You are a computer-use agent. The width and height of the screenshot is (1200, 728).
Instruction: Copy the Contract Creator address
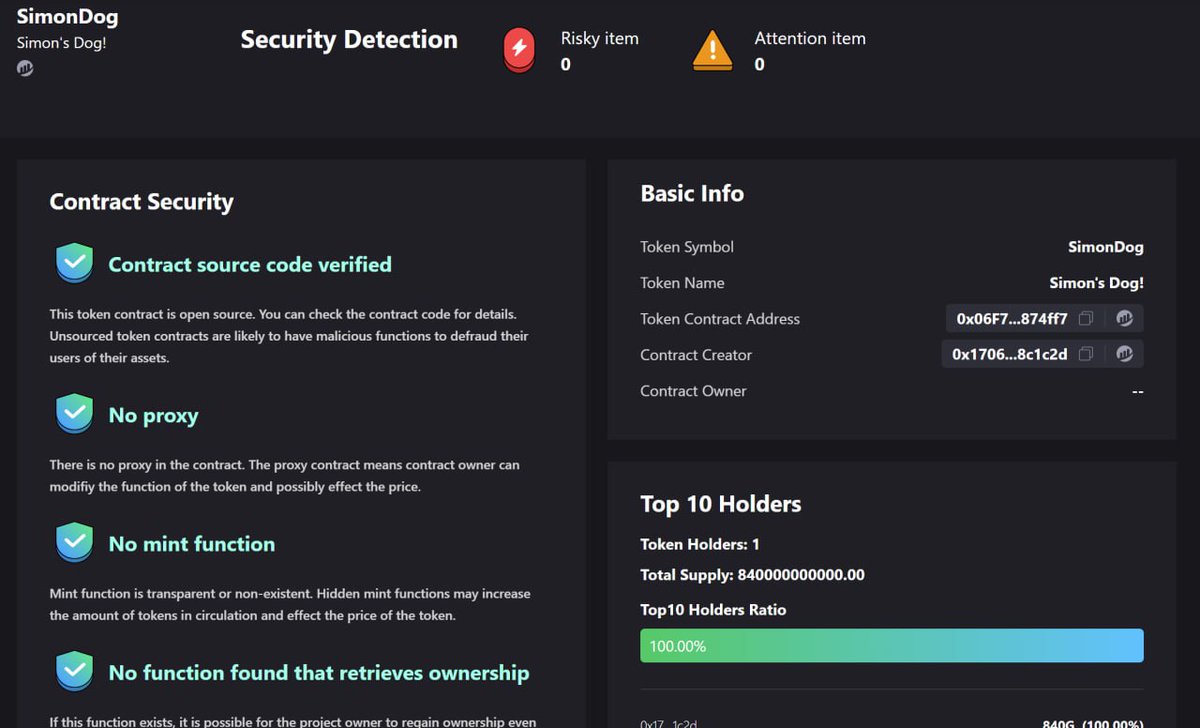pos(1086,354)
